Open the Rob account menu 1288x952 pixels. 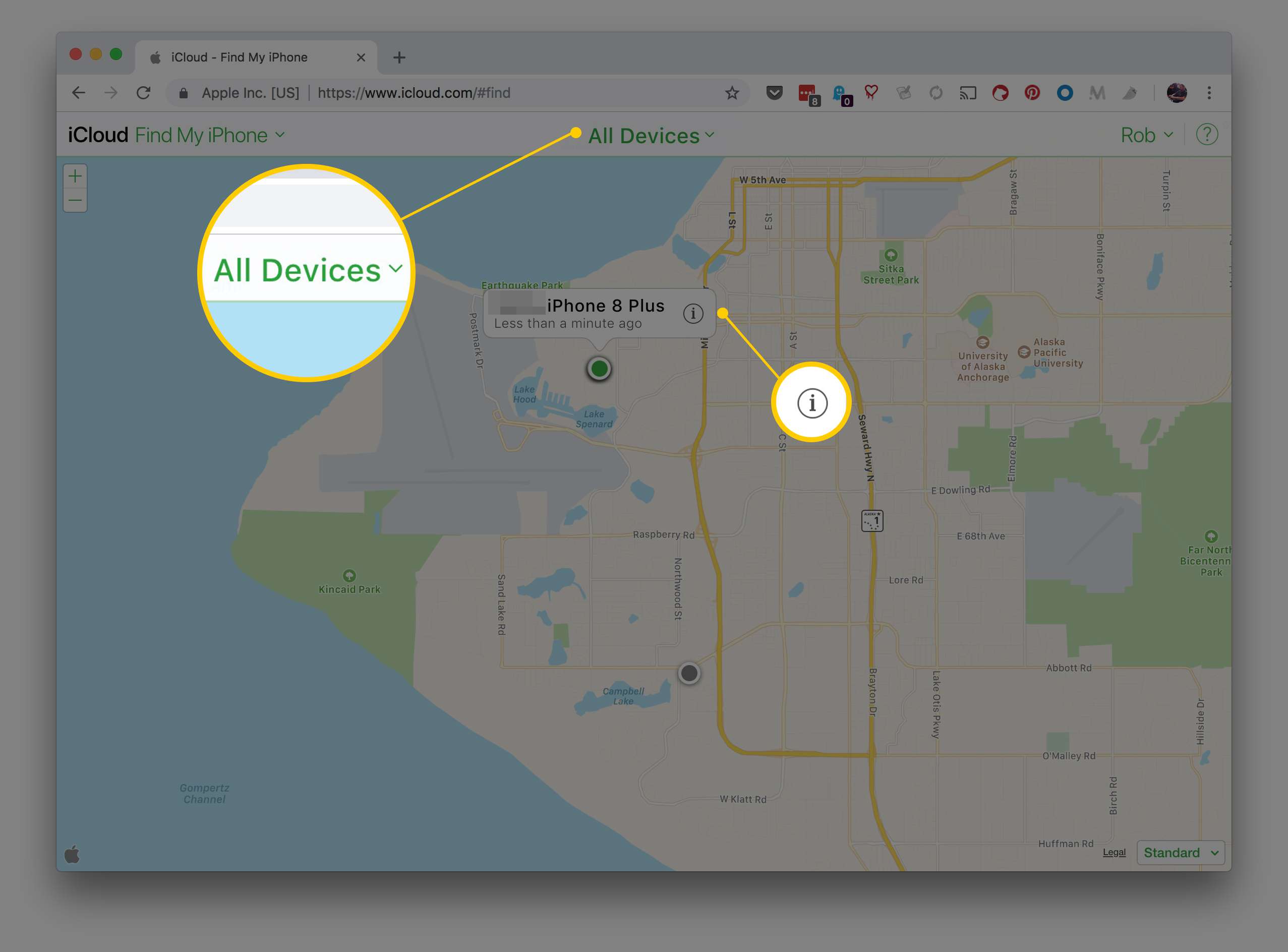click(1146, 135)
